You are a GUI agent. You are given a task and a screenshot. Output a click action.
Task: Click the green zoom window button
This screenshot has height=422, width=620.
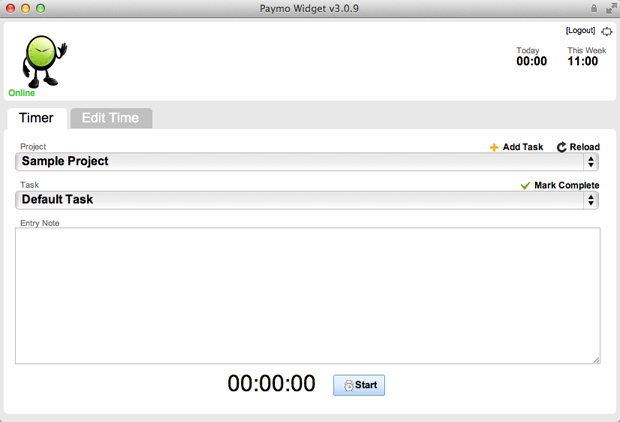40,8
